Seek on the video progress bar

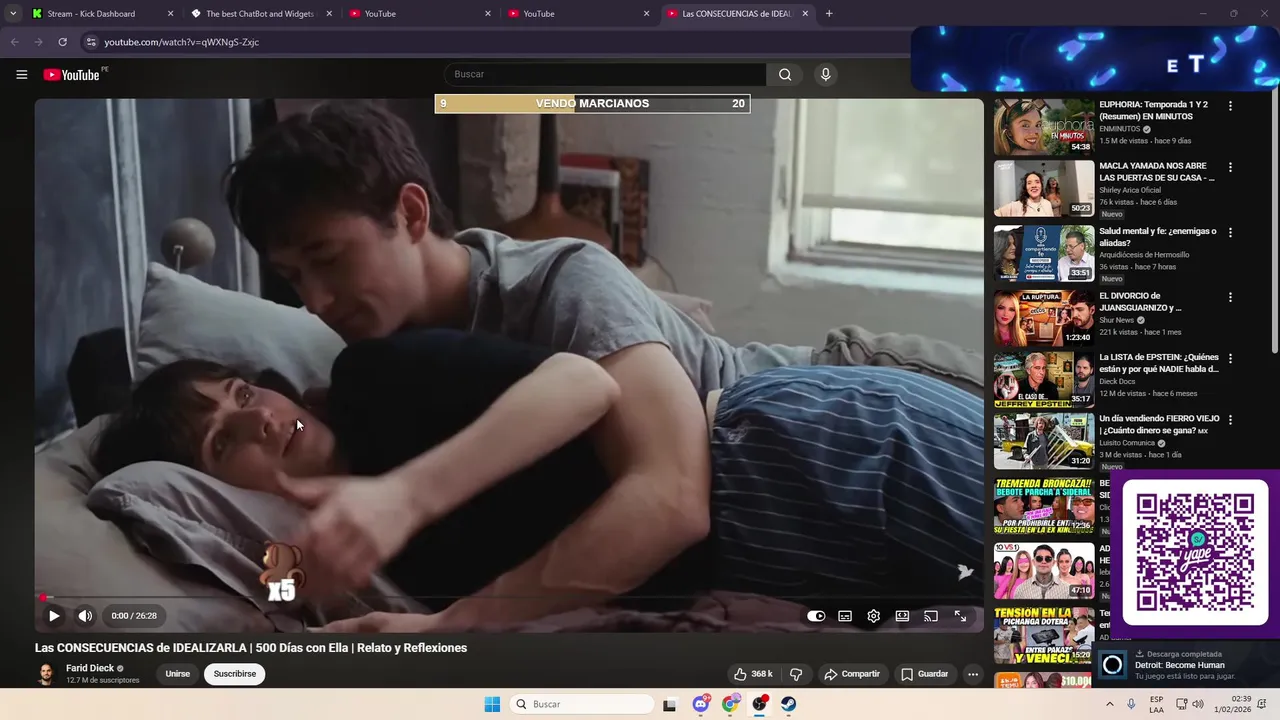pos(509,597)
